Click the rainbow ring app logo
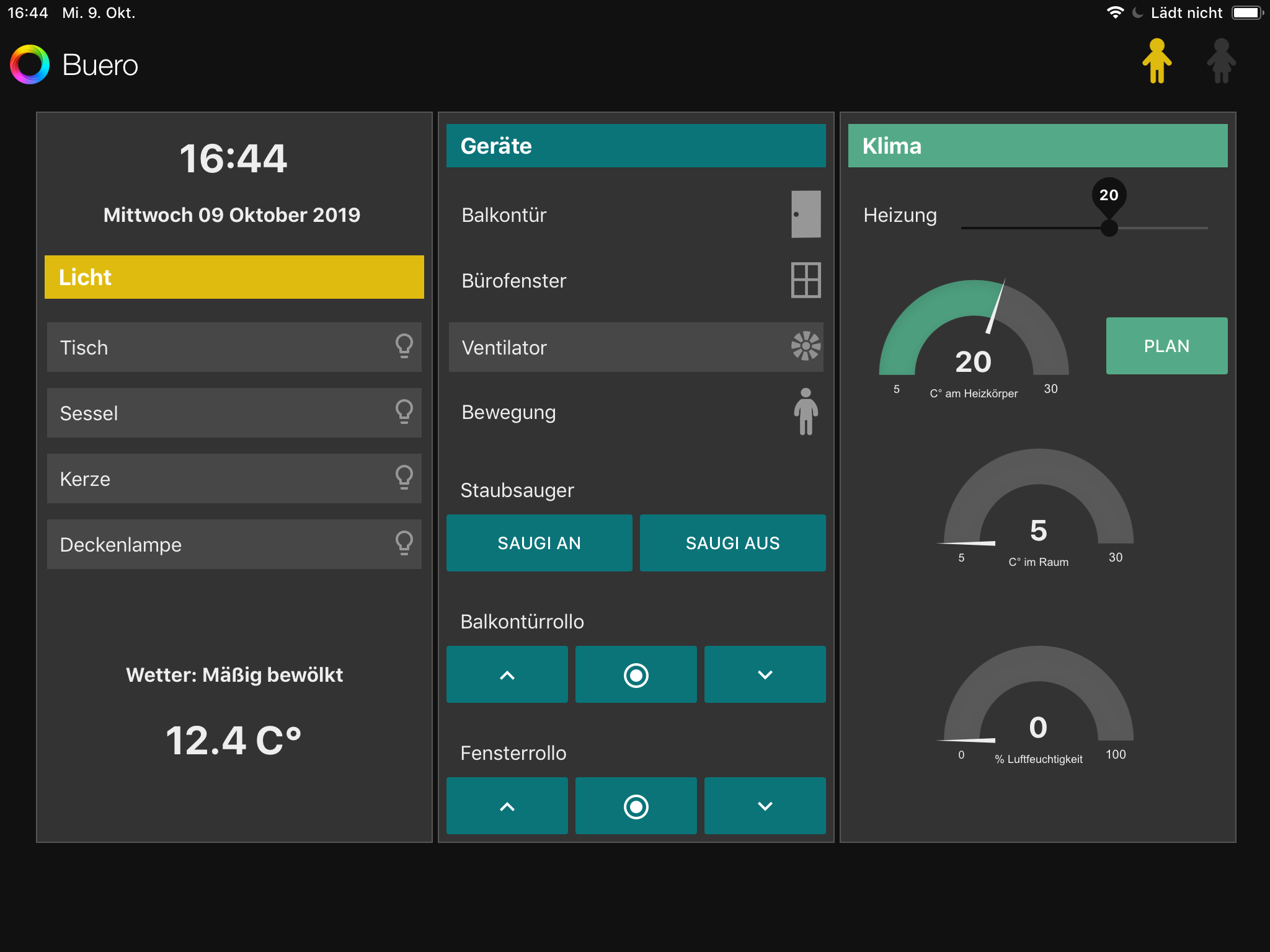1270x952 pixels. click(x=30, y=64)
